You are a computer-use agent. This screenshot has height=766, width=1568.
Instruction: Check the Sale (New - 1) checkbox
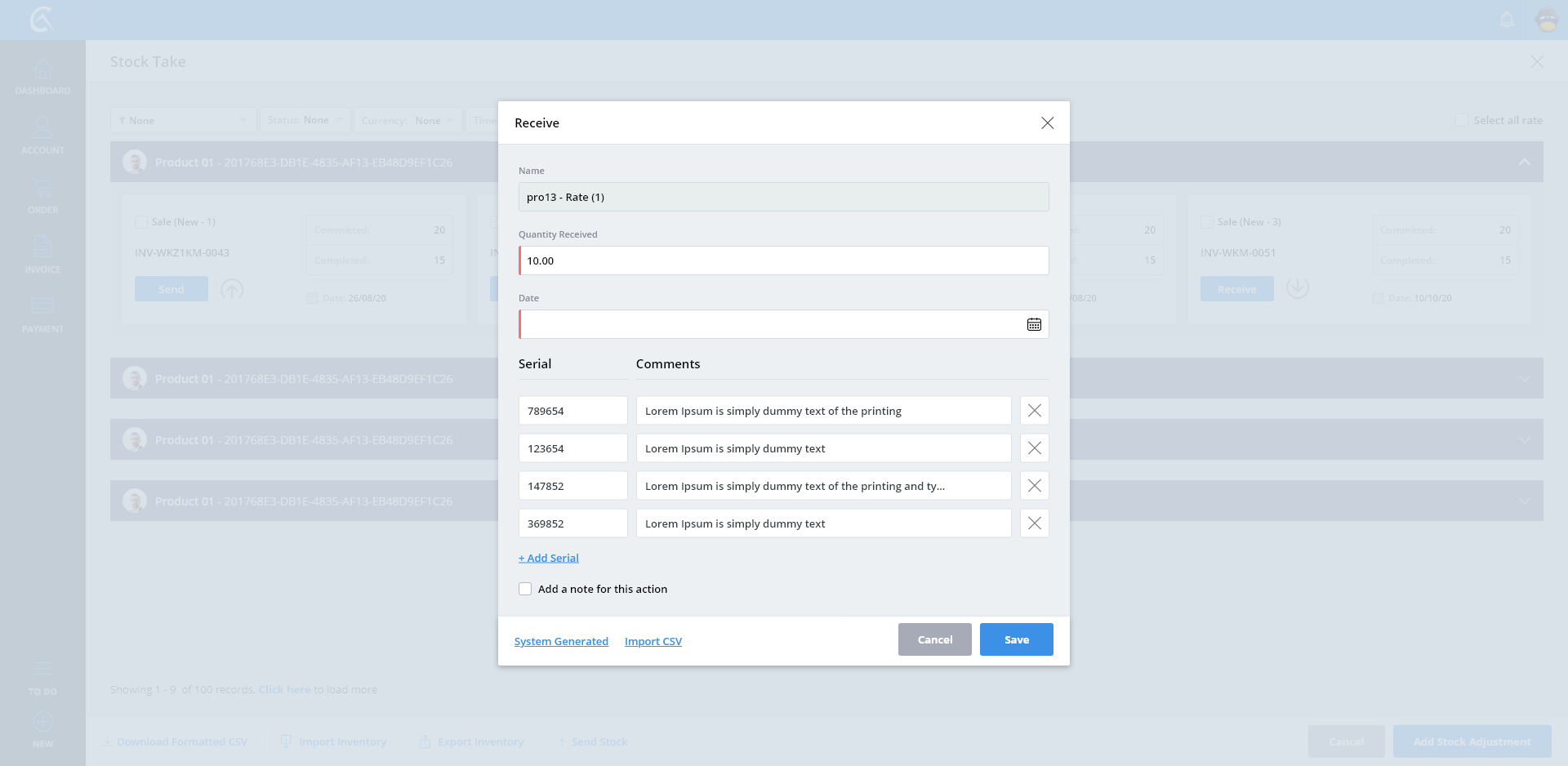[141, 222]
